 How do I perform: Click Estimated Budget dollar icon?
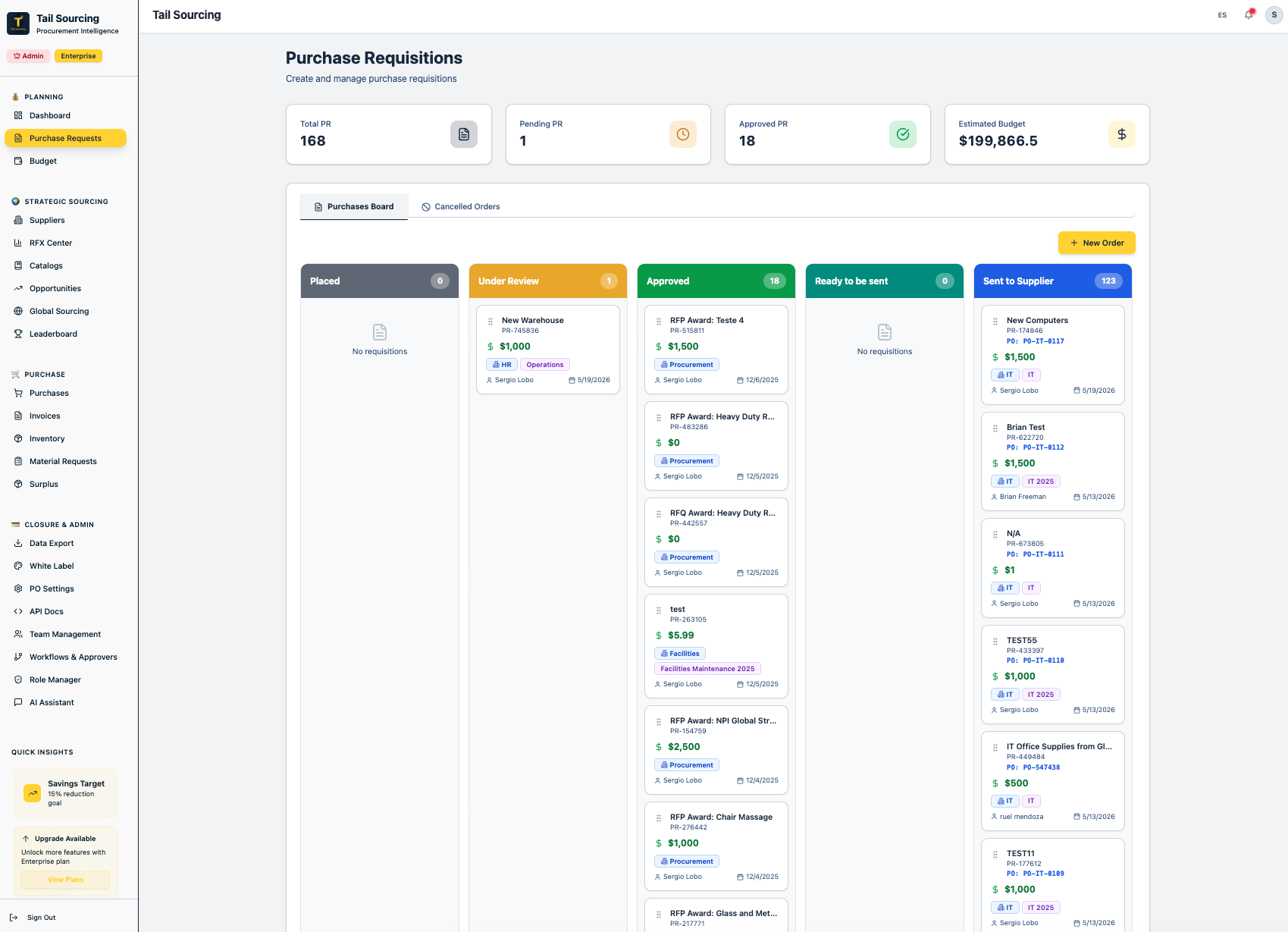point(1122,134)
